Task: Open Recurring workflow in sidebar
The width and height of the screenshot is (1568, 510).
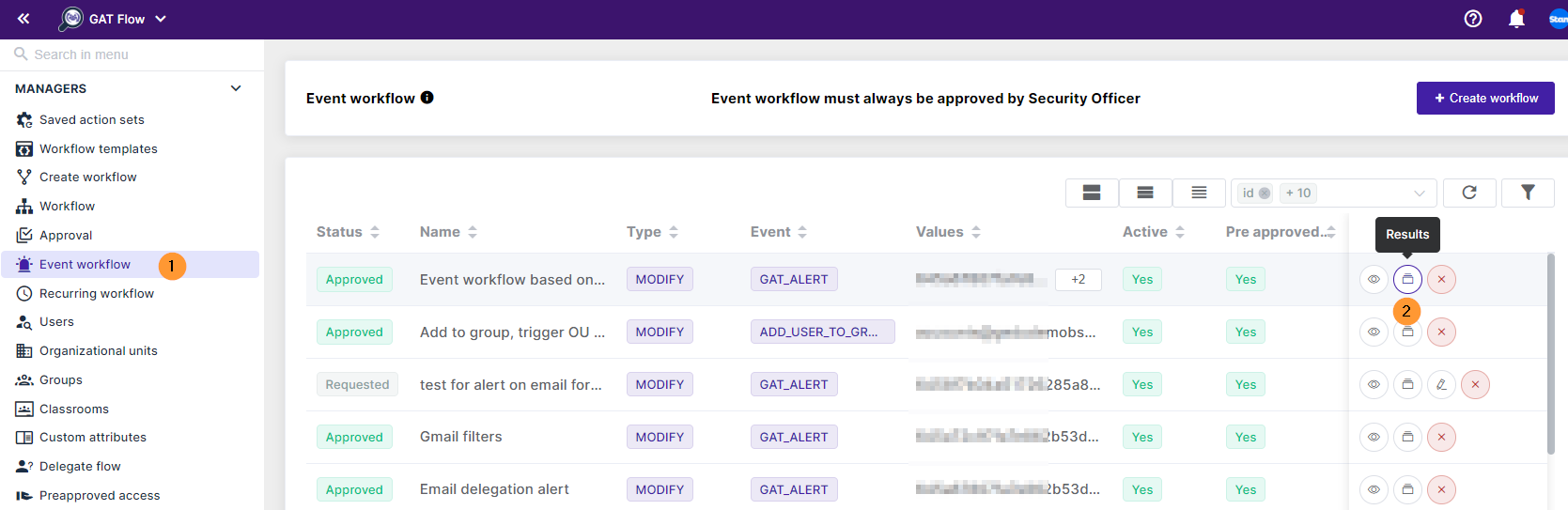Action: pyautogui.click(x=97, y=293)
